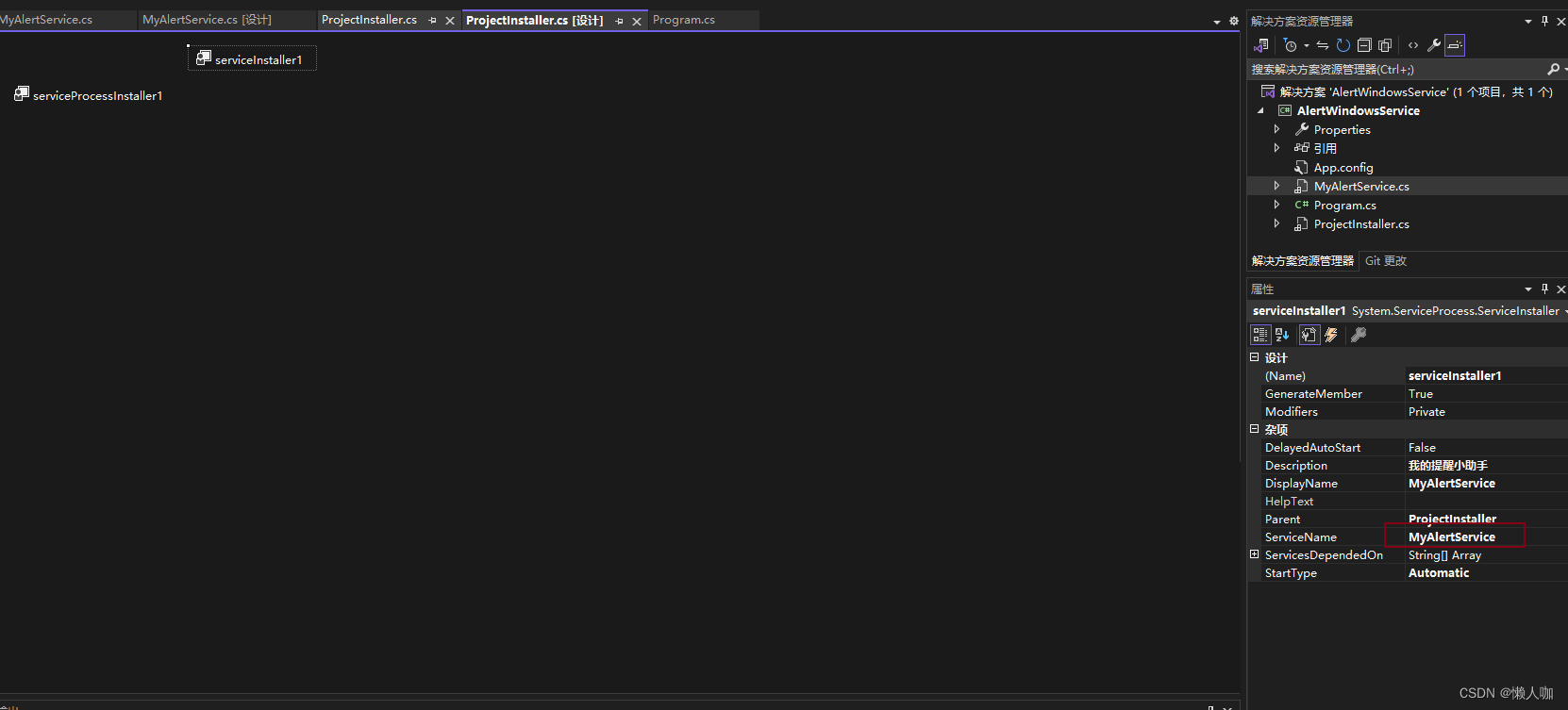
Task: Open the Solution Explorer window options dropdown
Action: 1528,21
